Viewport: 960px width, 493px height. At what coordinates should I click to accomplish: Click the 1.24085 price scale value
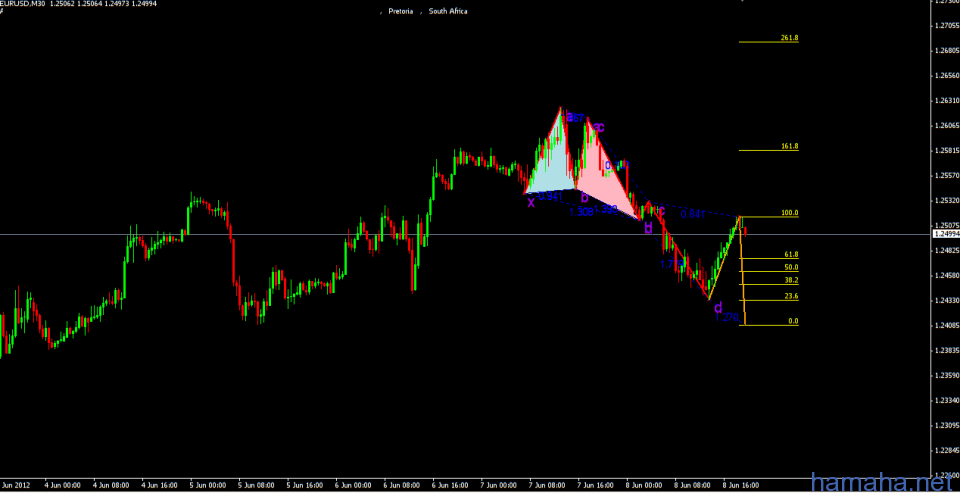pos(947,325)
